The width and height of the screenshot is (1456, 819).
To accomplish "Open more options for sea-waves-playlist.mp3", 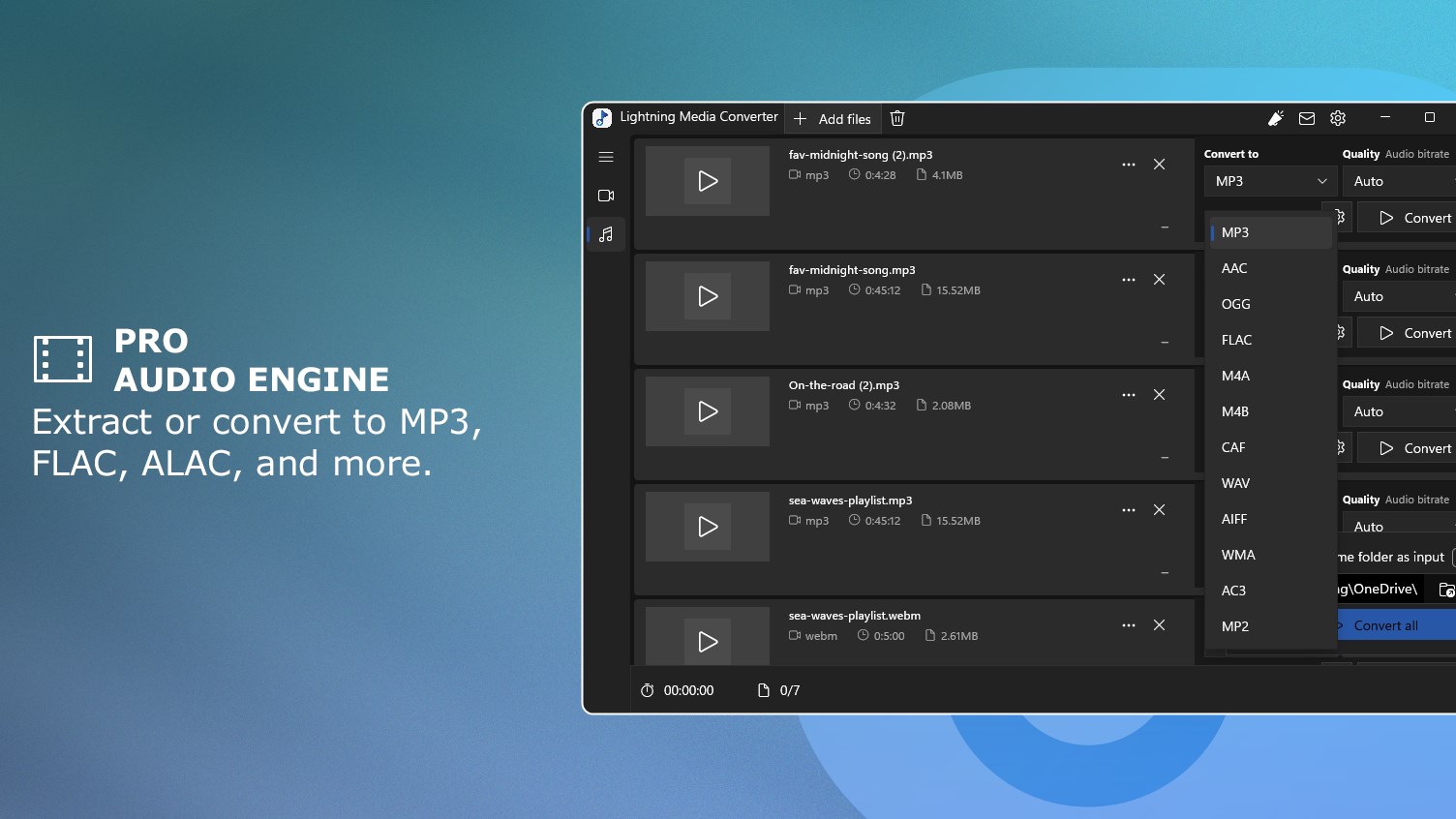I will tap(1129, 510).
